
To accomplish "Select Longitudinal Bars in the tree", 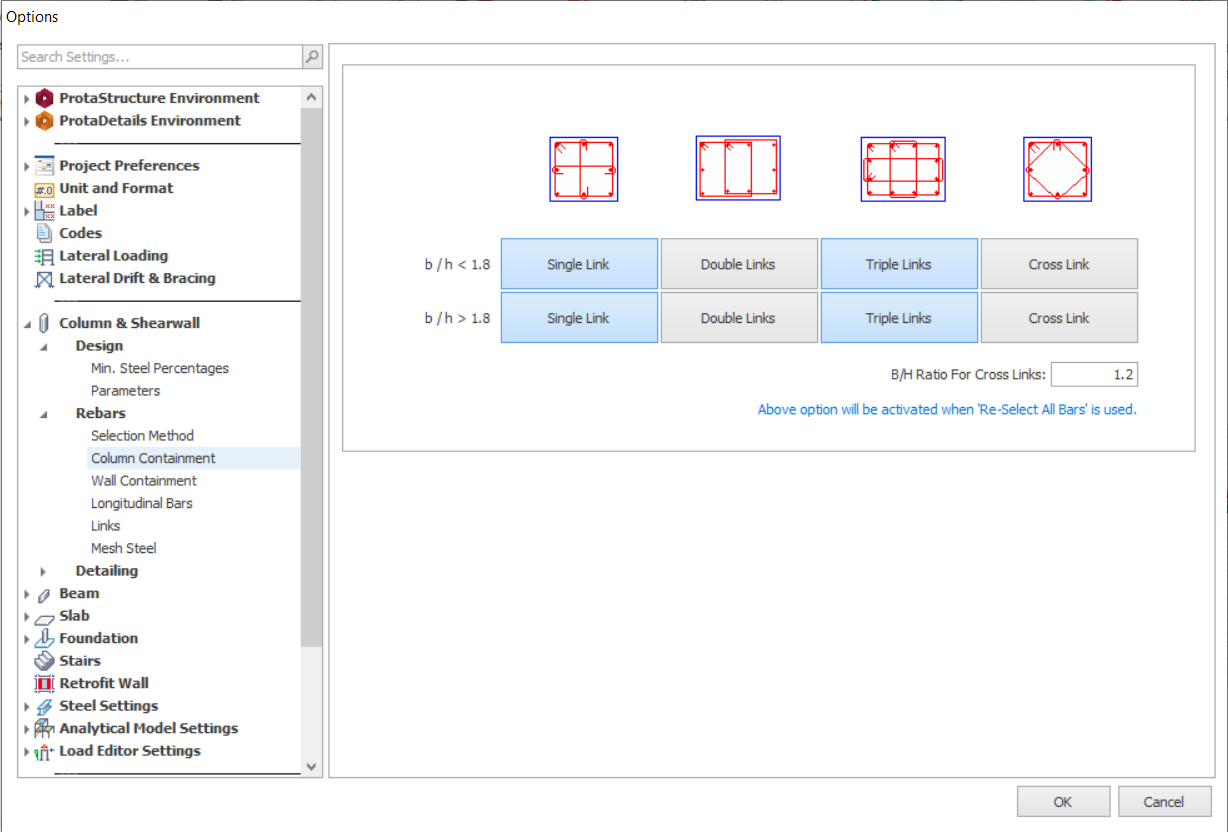I will click(141, 503).
